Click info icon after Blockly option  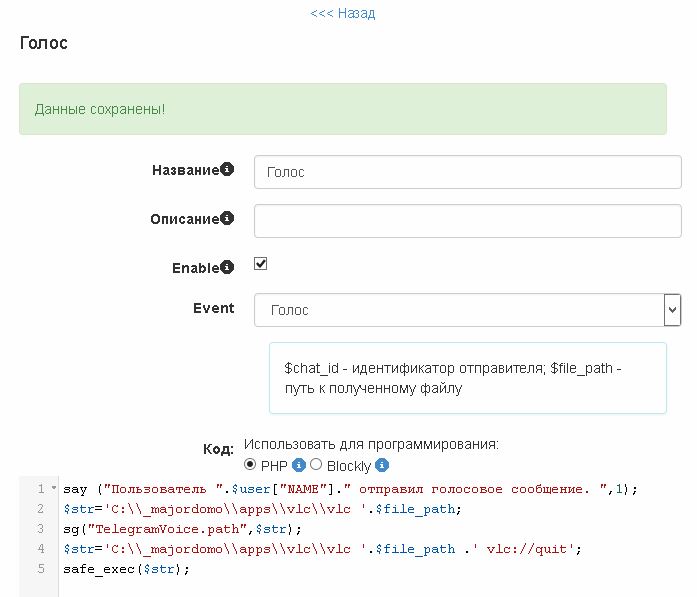382,465
